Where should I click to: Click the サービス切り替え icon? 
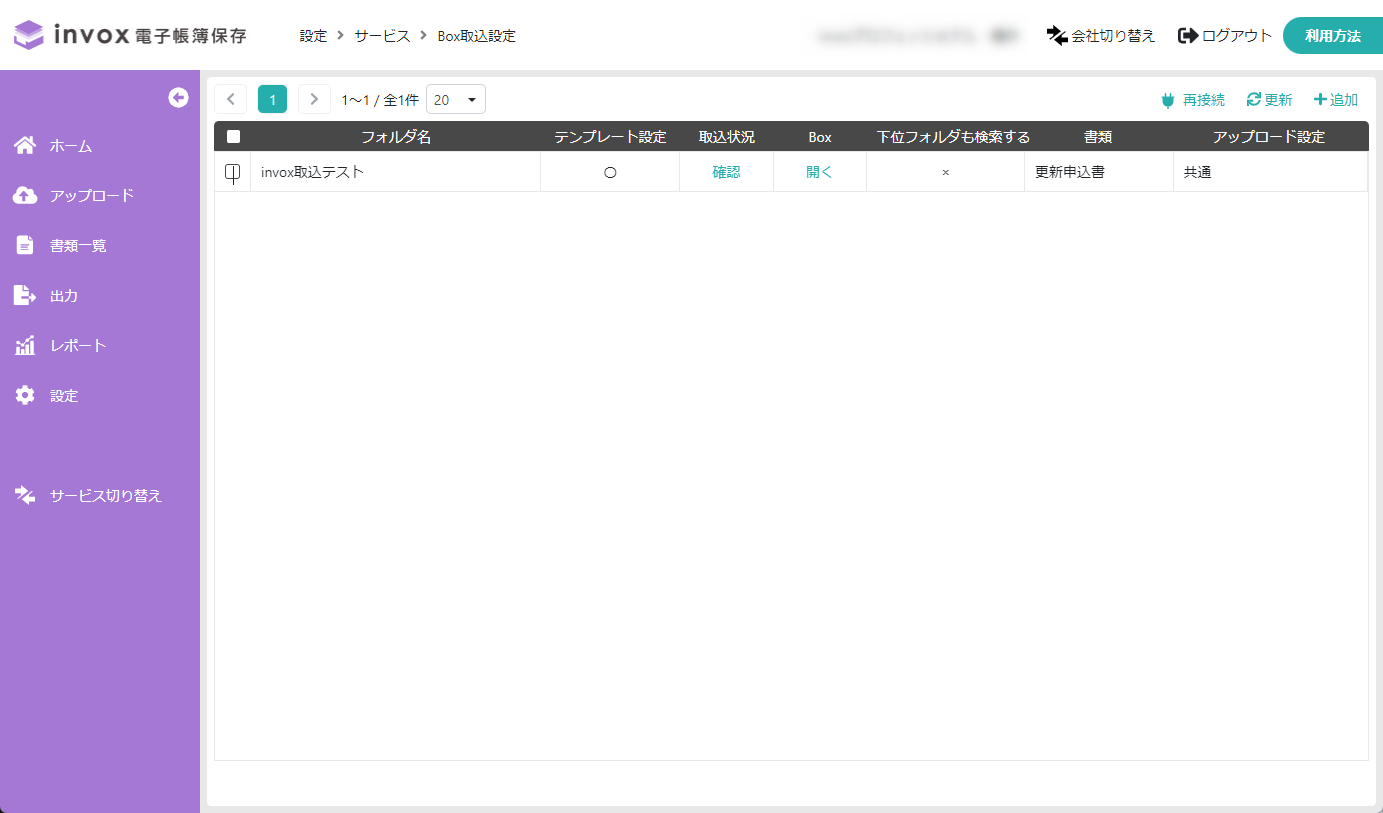pos(24,494)
